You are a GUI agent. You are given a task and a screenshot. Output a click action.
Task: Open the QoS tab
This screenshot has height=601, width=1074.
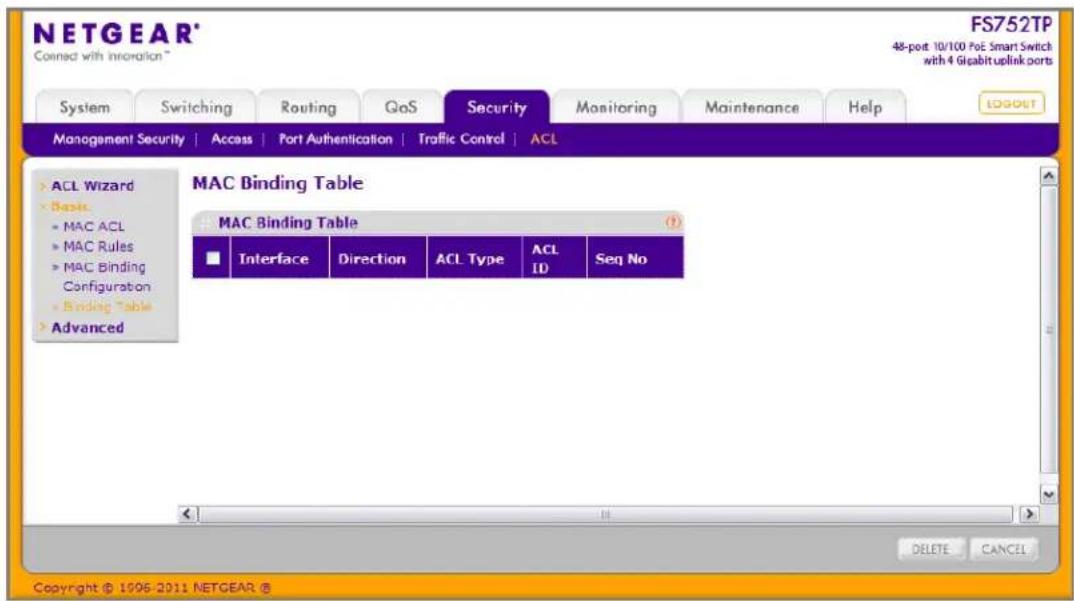401,108
